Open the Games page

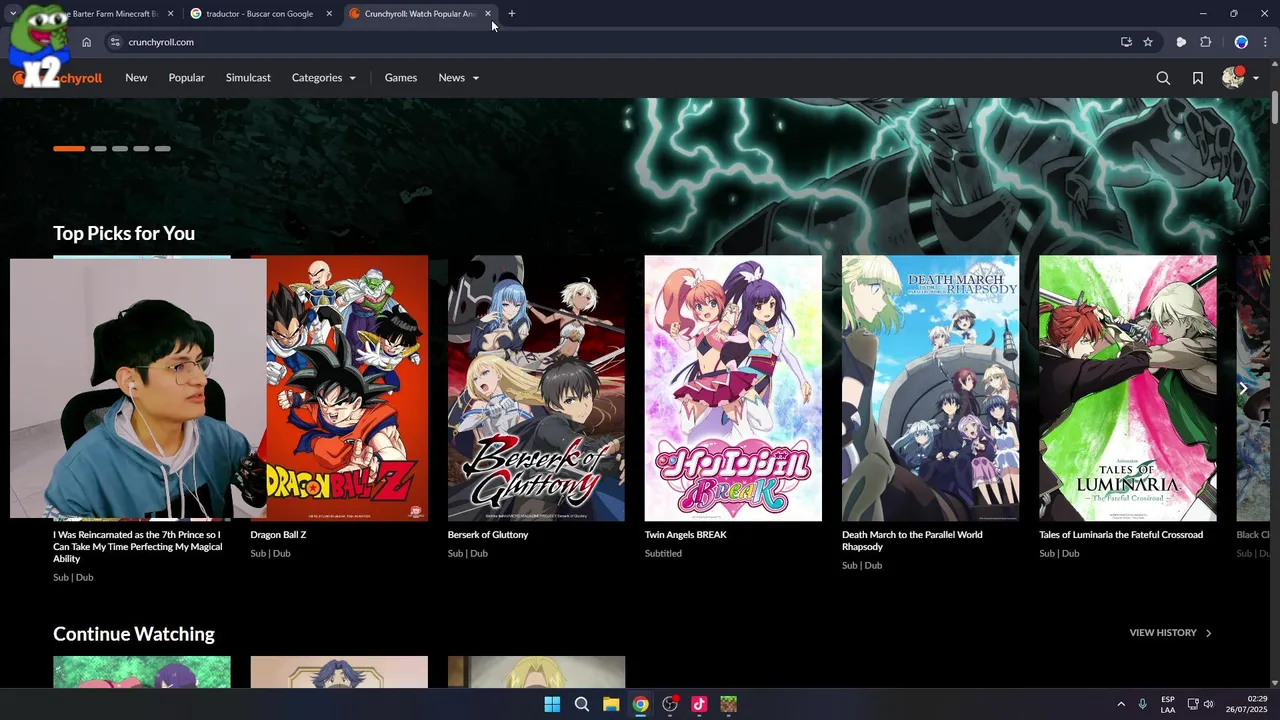pos(401,78)
